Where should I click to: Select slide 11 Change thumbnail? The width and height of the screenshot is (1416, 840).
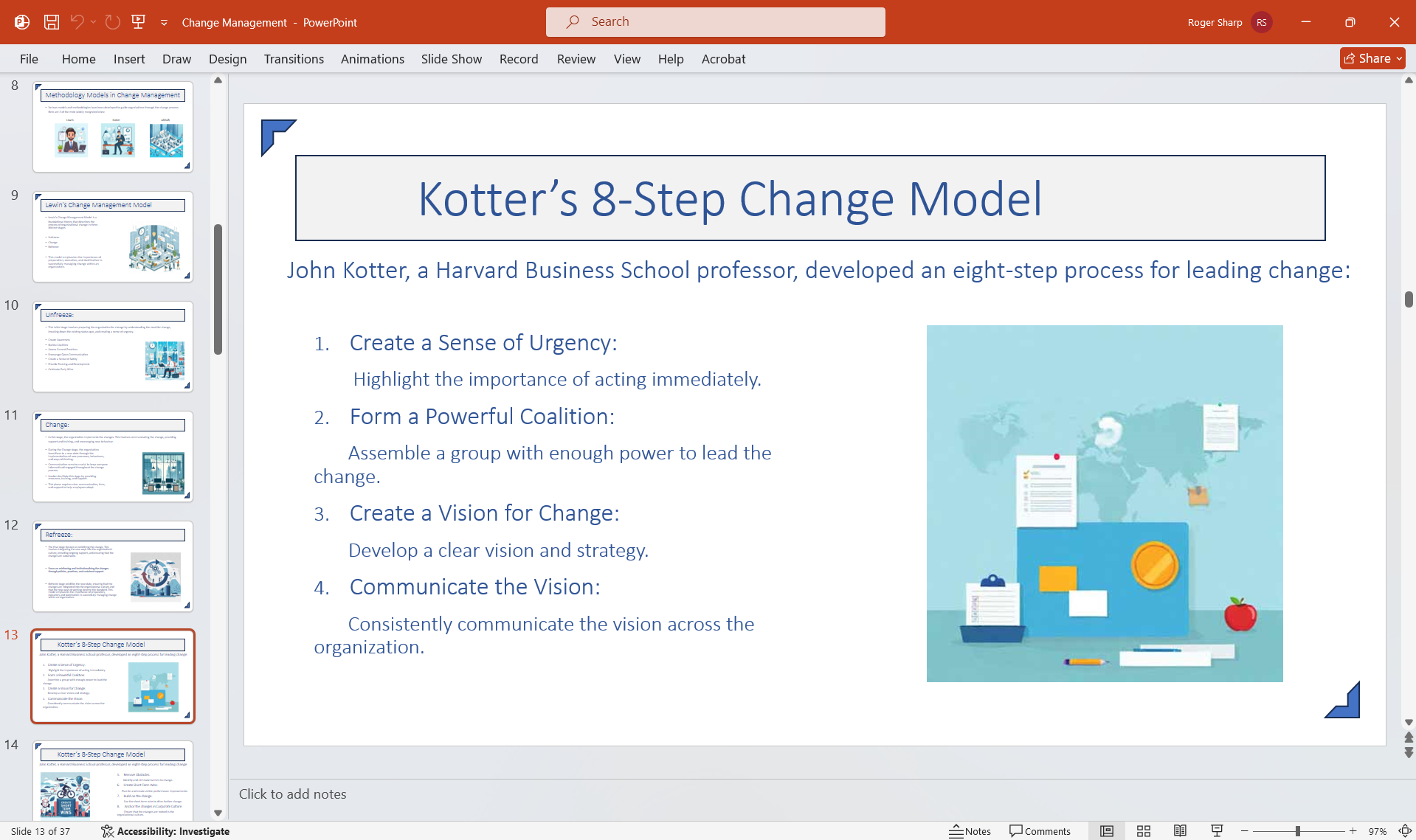coord(113,457)
